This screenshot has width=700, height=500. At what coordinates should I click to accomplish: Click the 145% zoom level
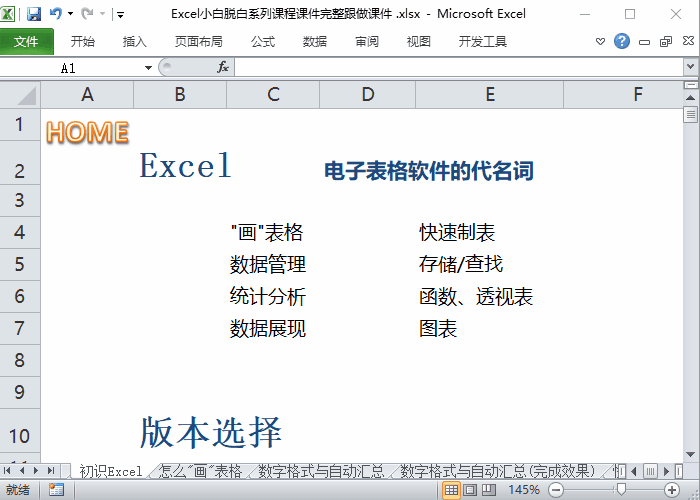click(x=524, y=490)
